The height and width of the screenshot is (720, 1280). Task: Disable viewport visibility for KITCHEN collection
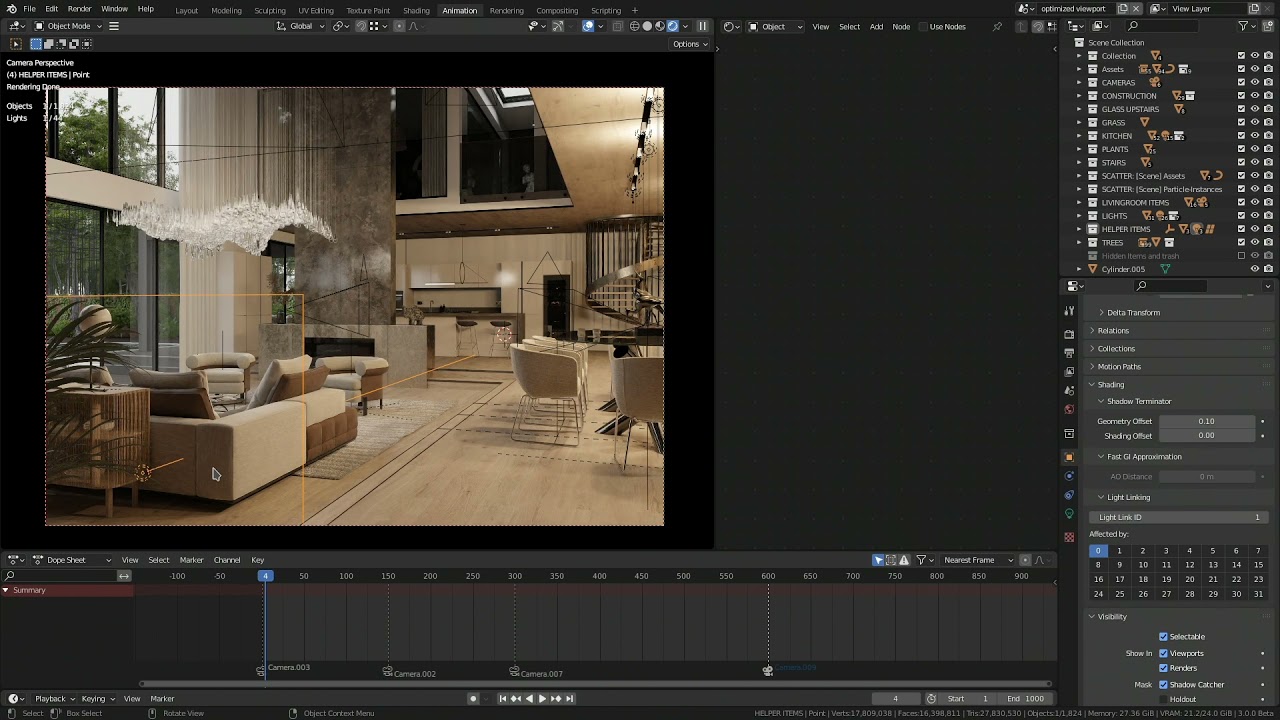pos(1254,136)
